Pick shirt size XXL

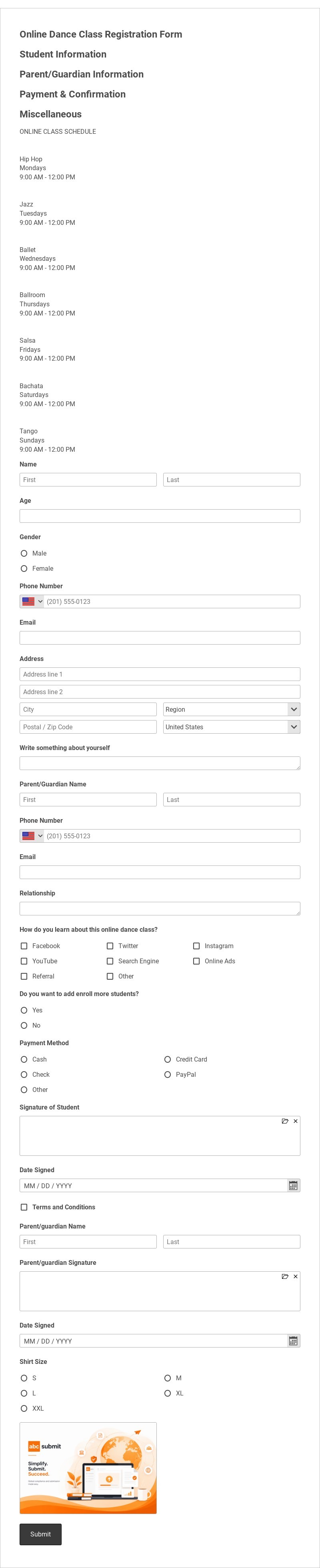click(x=24, y=1408)
